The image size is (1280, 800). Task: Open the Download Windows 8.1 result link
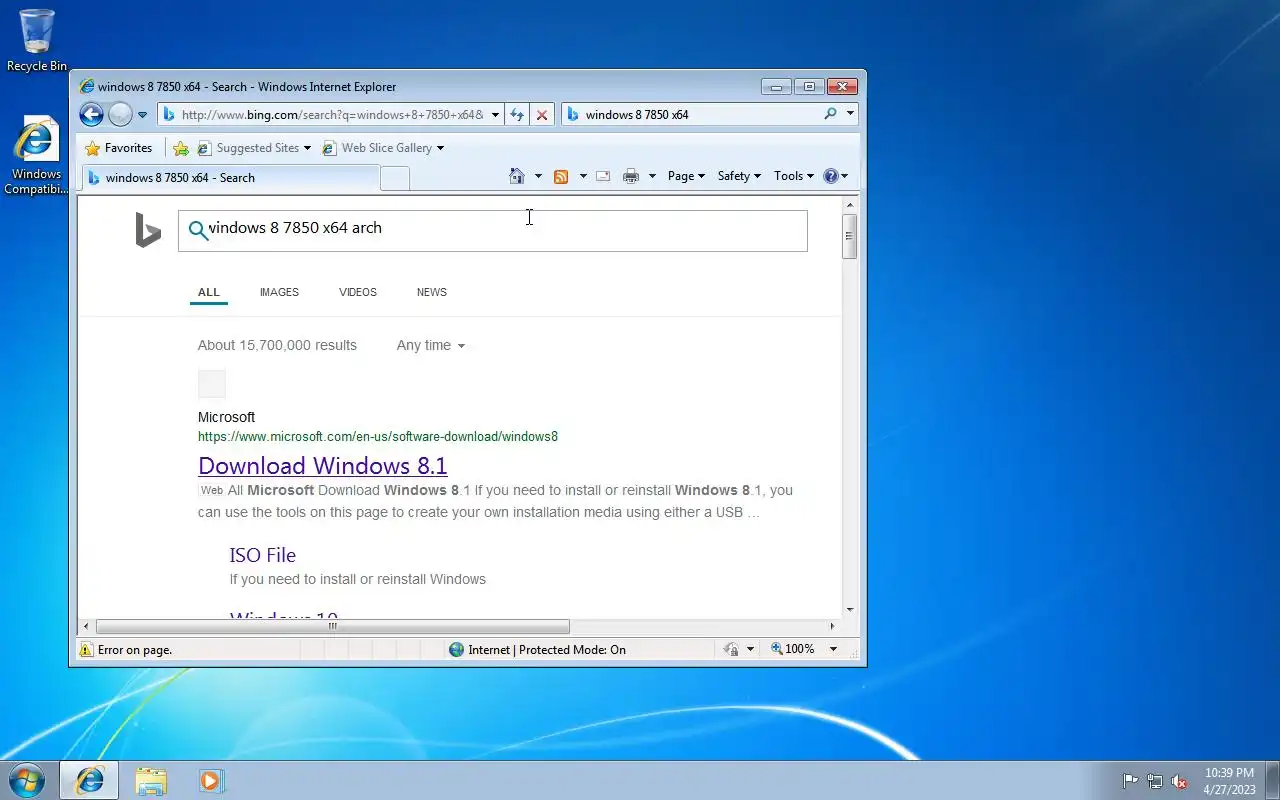pos(322,466)
